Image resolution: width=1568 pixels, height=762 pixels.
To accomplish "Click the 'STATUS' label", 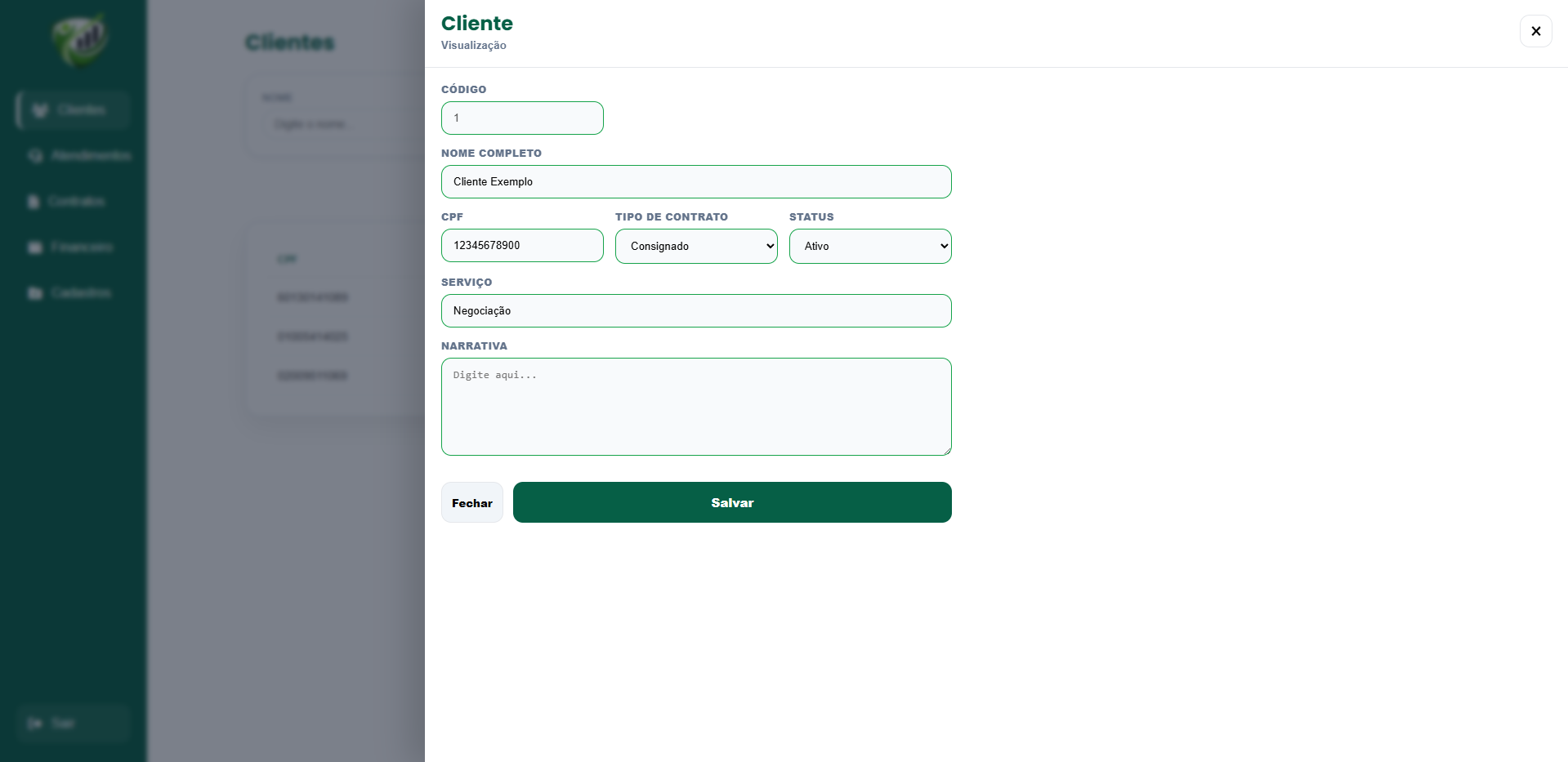I will pos(811,216).
